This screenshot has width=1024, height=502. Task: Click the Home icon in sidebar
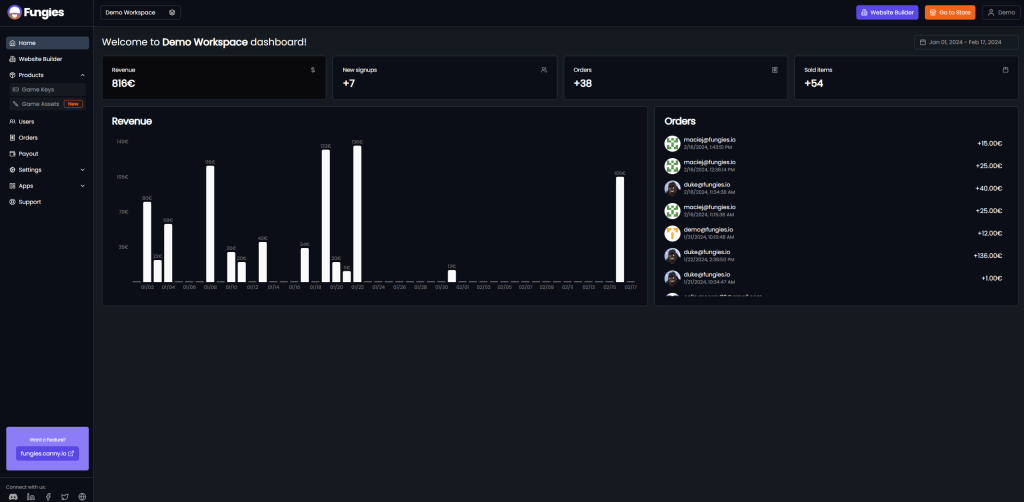point(12,43)
